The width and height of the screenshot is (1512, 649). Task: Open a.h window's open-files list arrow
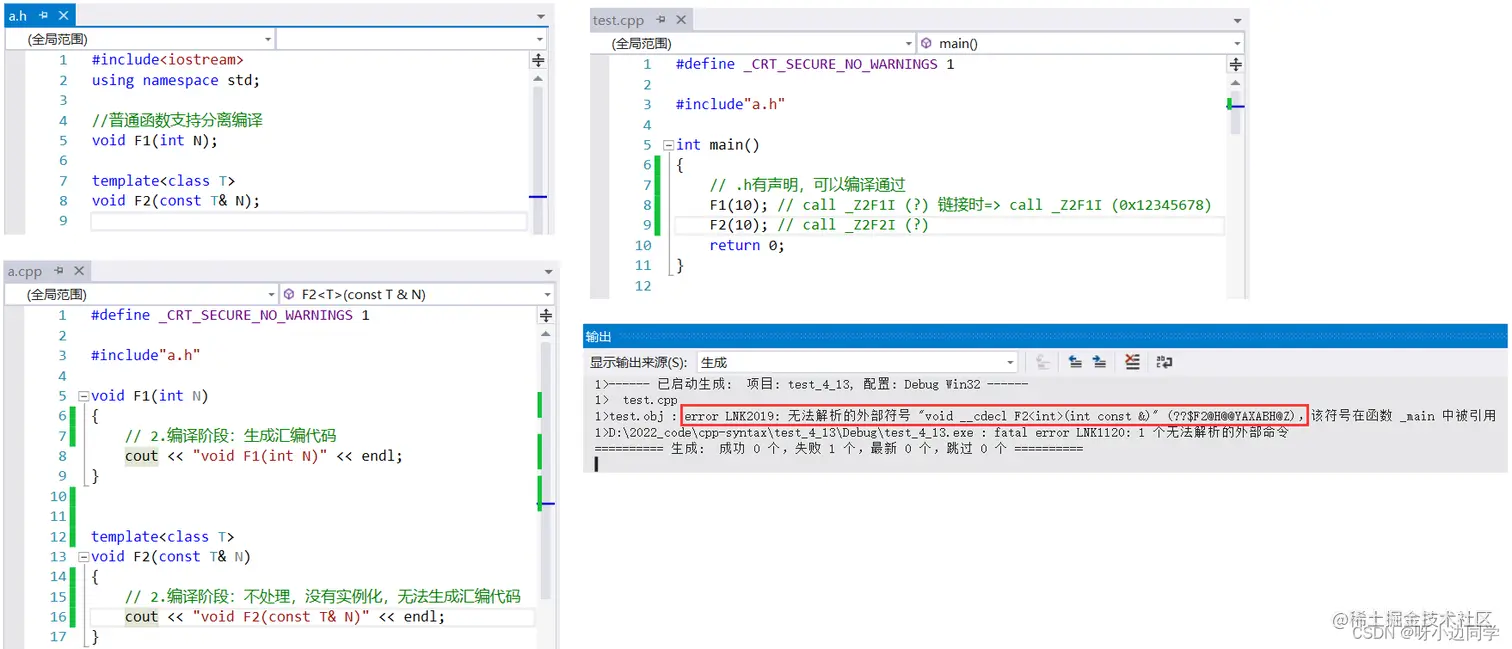540,17
